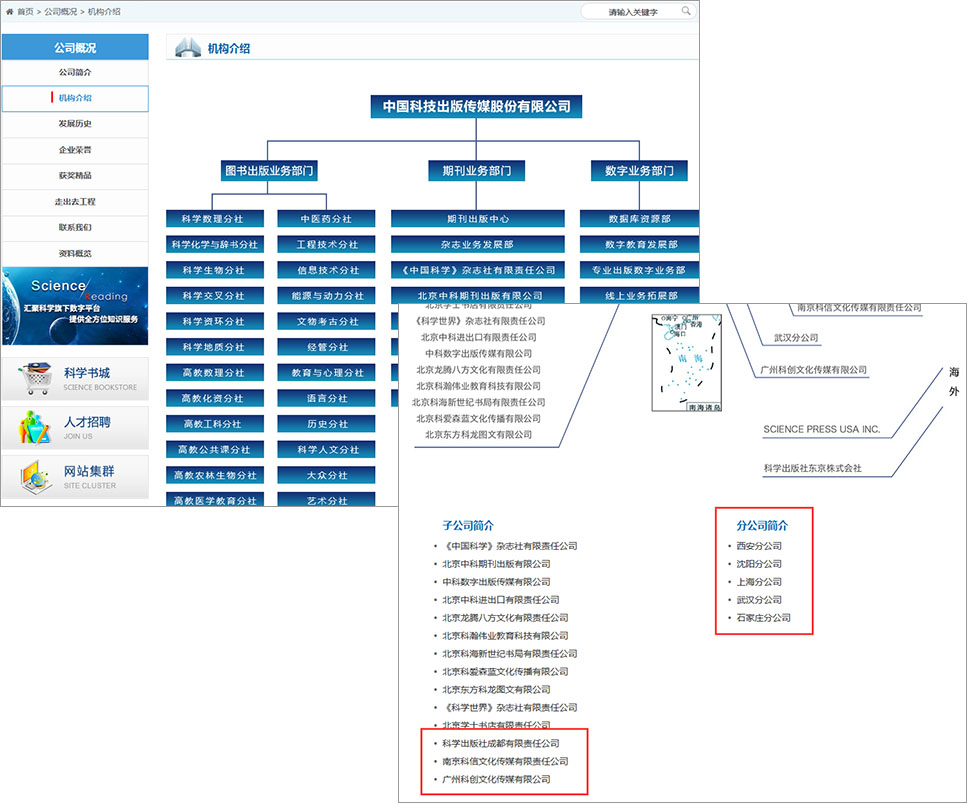Click the 数据库资源部 box
This screenshot has width=976, height=812.
pyautogui.click(x=639, y=219)
